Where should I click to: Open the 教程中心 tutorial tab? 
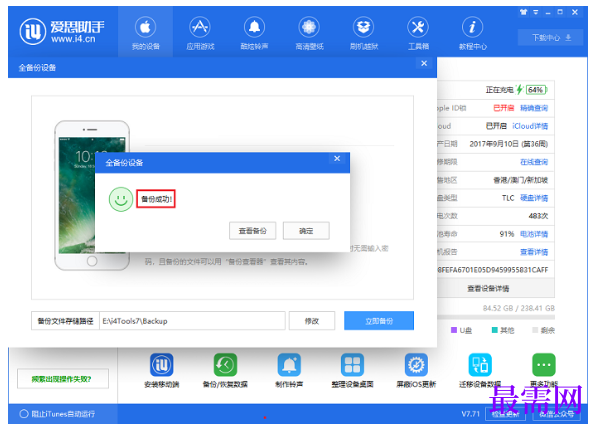pos(472,33)
